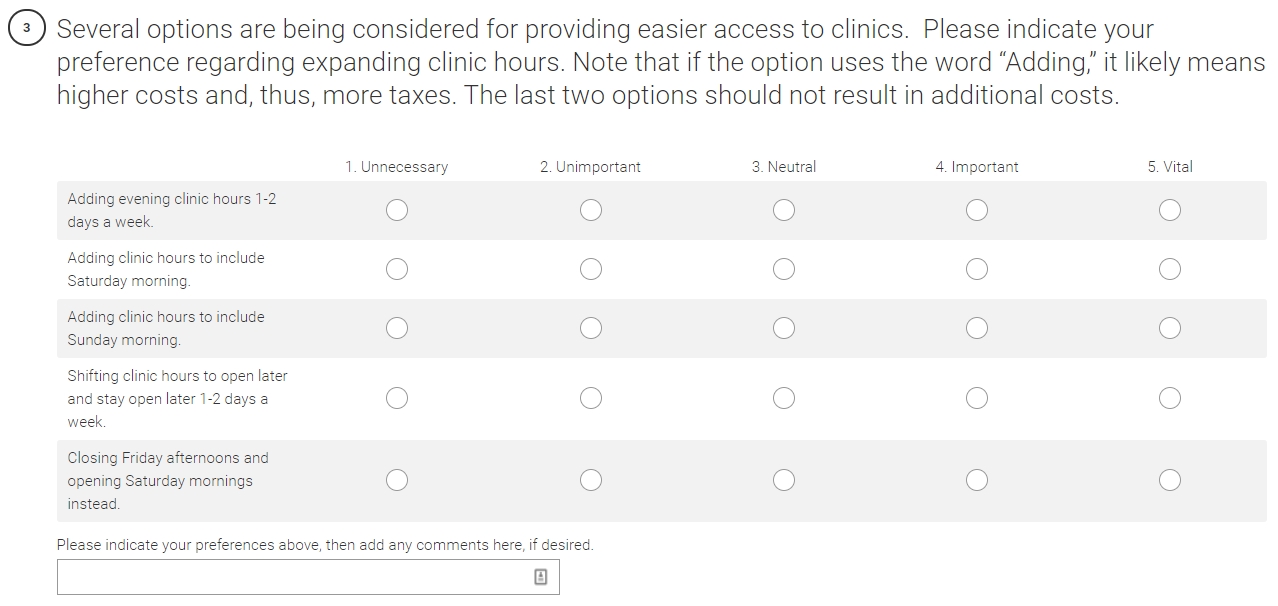This screenshot has height=606, width=1278.
Task: Choose Unimportant for closing Friday afternoons
Action: pos(591,480)
